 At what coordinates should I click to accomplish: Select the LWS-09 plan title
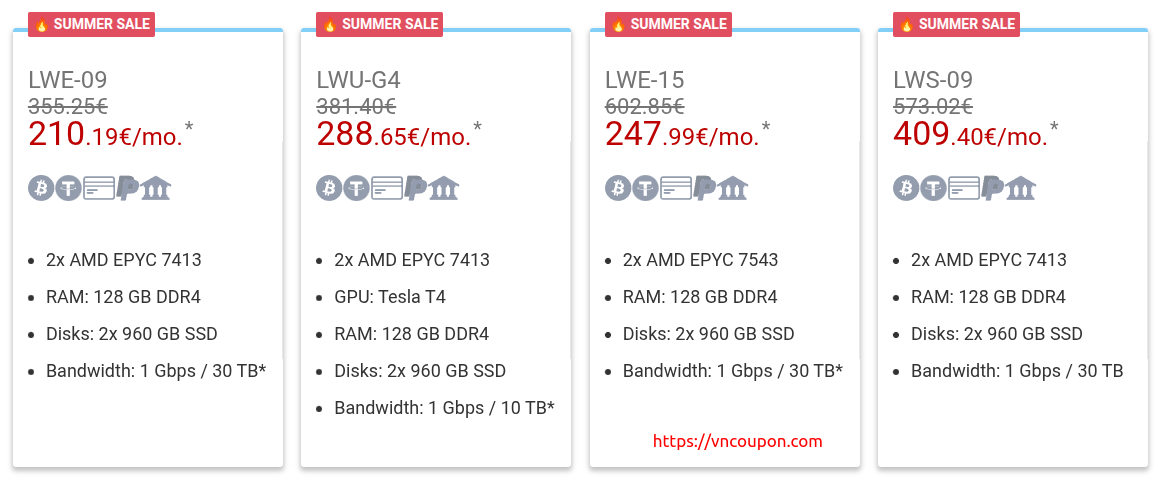tap(933, 79)
